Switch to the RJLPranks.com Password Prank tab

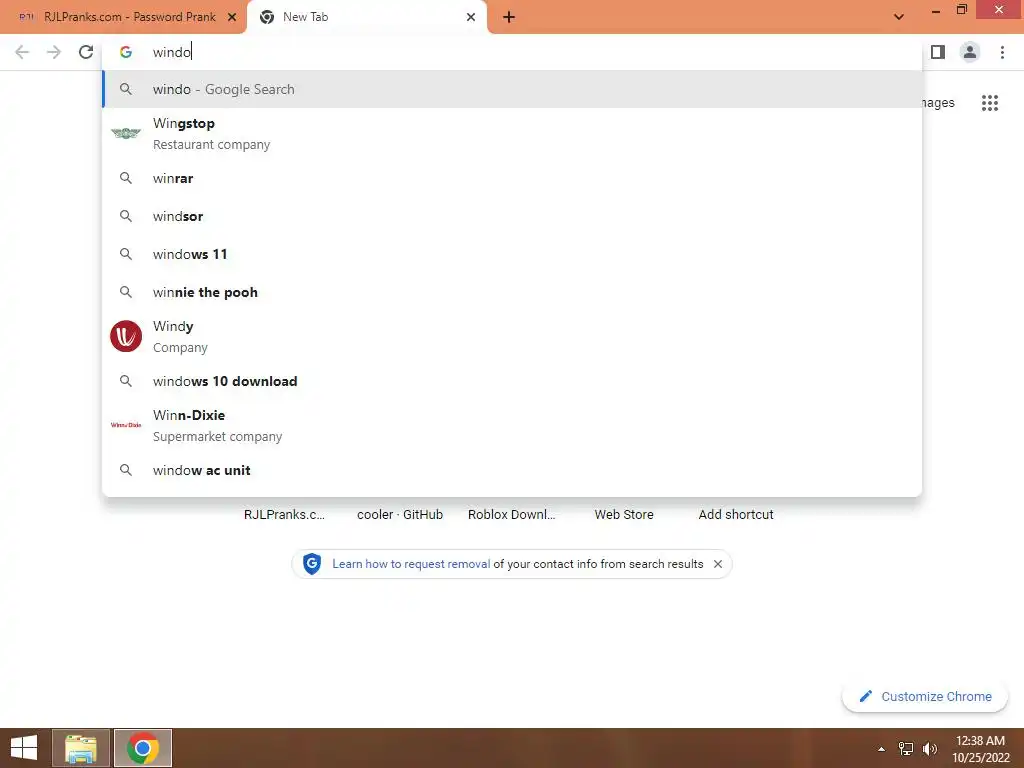(x=123, y=17)
